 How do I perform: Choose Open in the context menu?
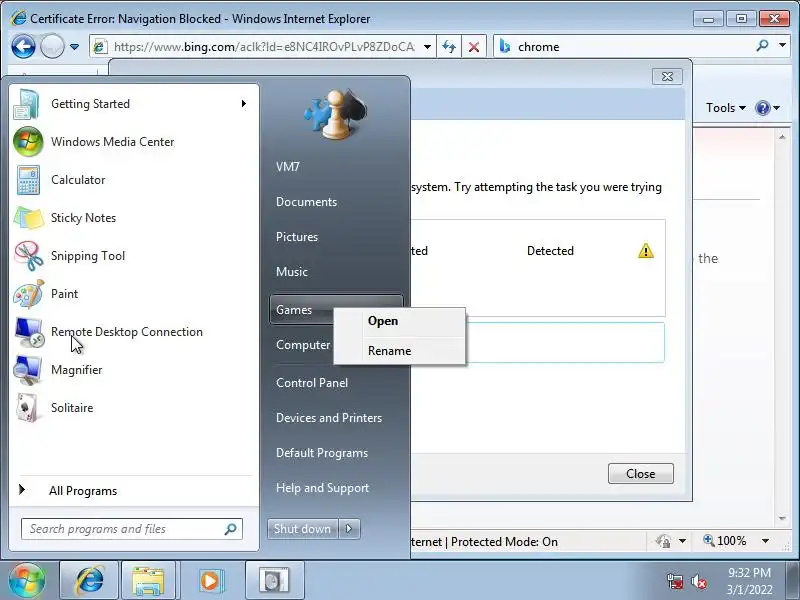(399, 321)
